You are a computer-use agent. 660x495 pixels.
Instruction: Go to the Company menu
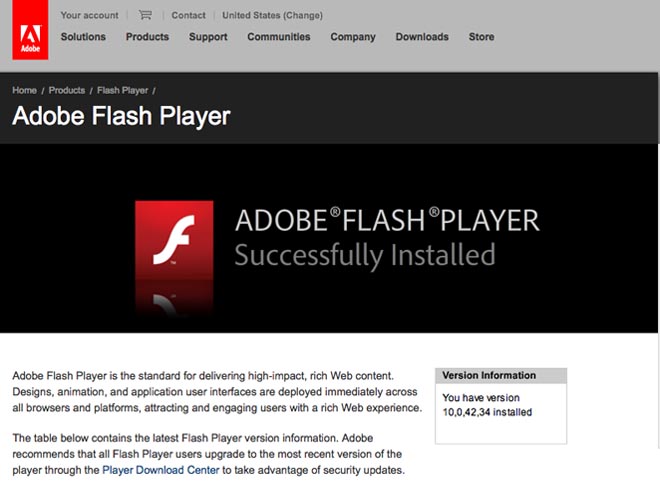click(x=353, y=37)
